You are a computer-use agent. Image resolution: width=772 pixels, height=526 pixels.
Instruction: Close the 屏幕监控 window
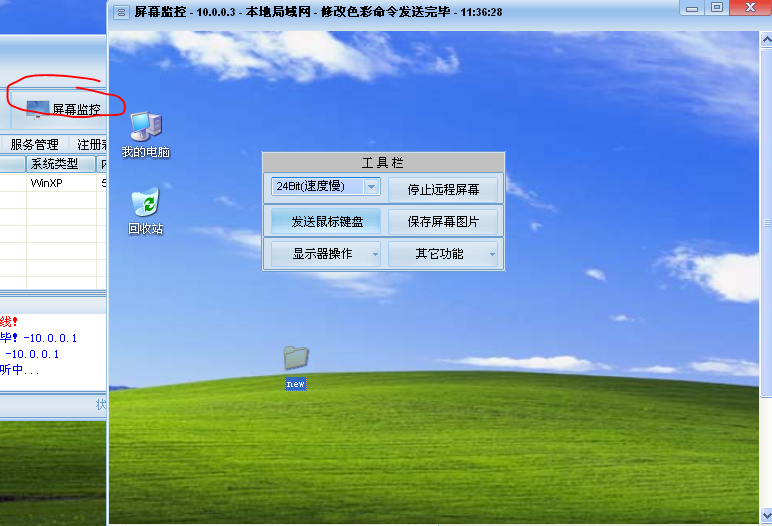[x=750, y=8]
